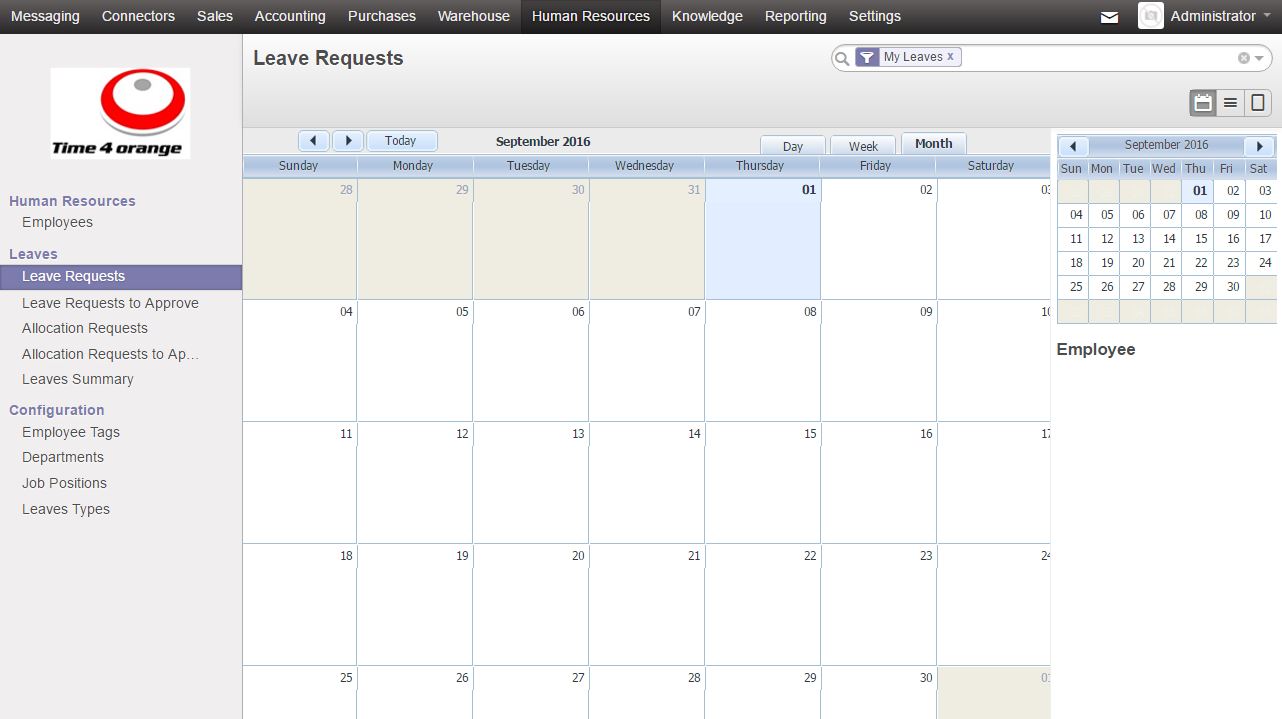Open the Messaging menu
Screen dimensions: 1282x719
(x=45, y=16)
